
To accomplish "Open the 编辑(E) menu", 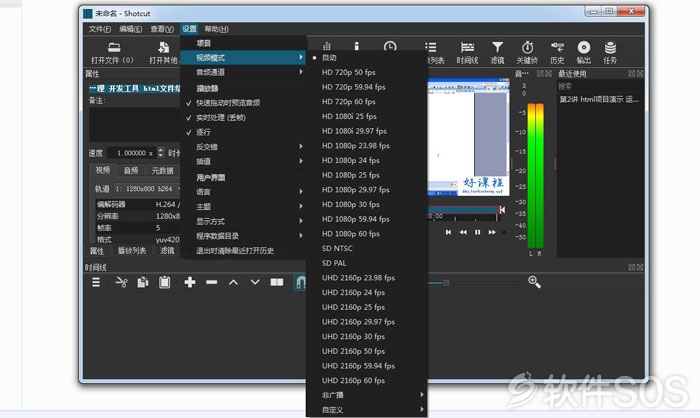I will click(x=130, y=29).
